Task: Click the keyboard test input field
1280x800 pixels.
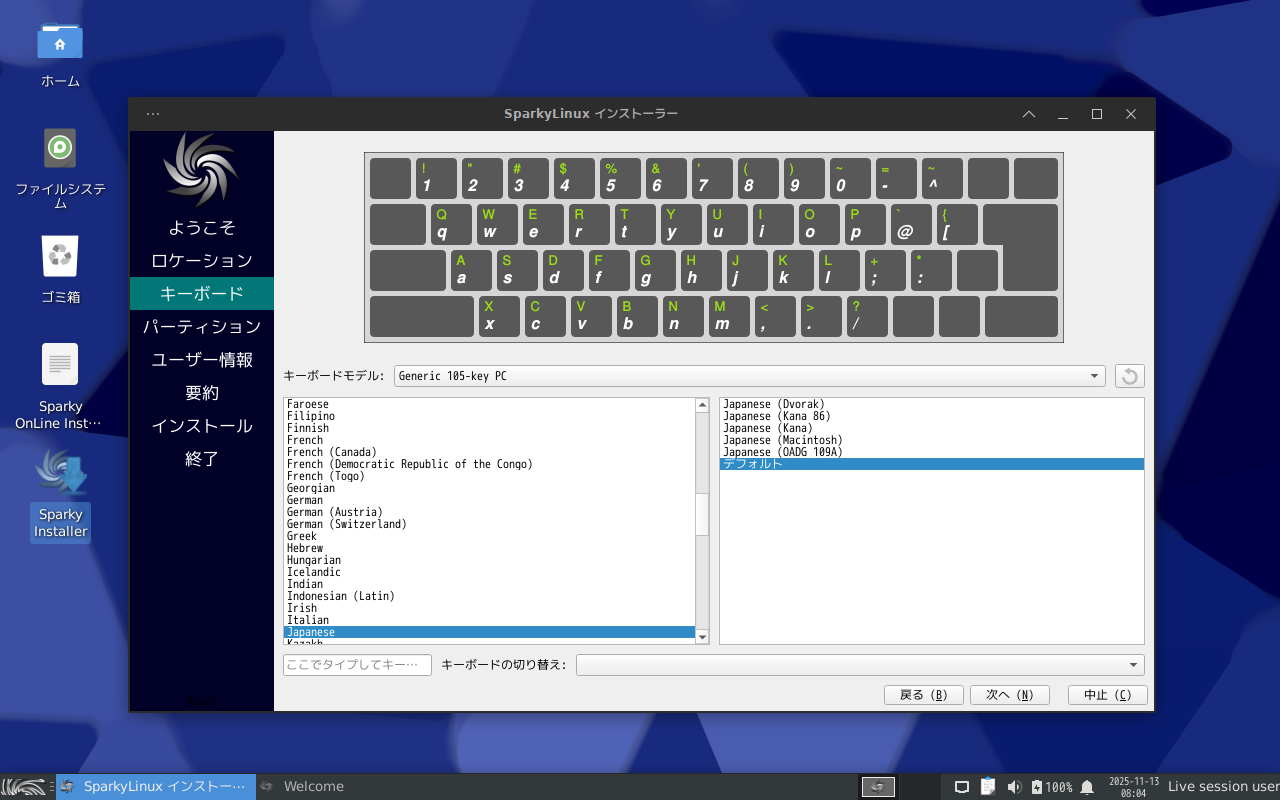Action: [357, 665]
